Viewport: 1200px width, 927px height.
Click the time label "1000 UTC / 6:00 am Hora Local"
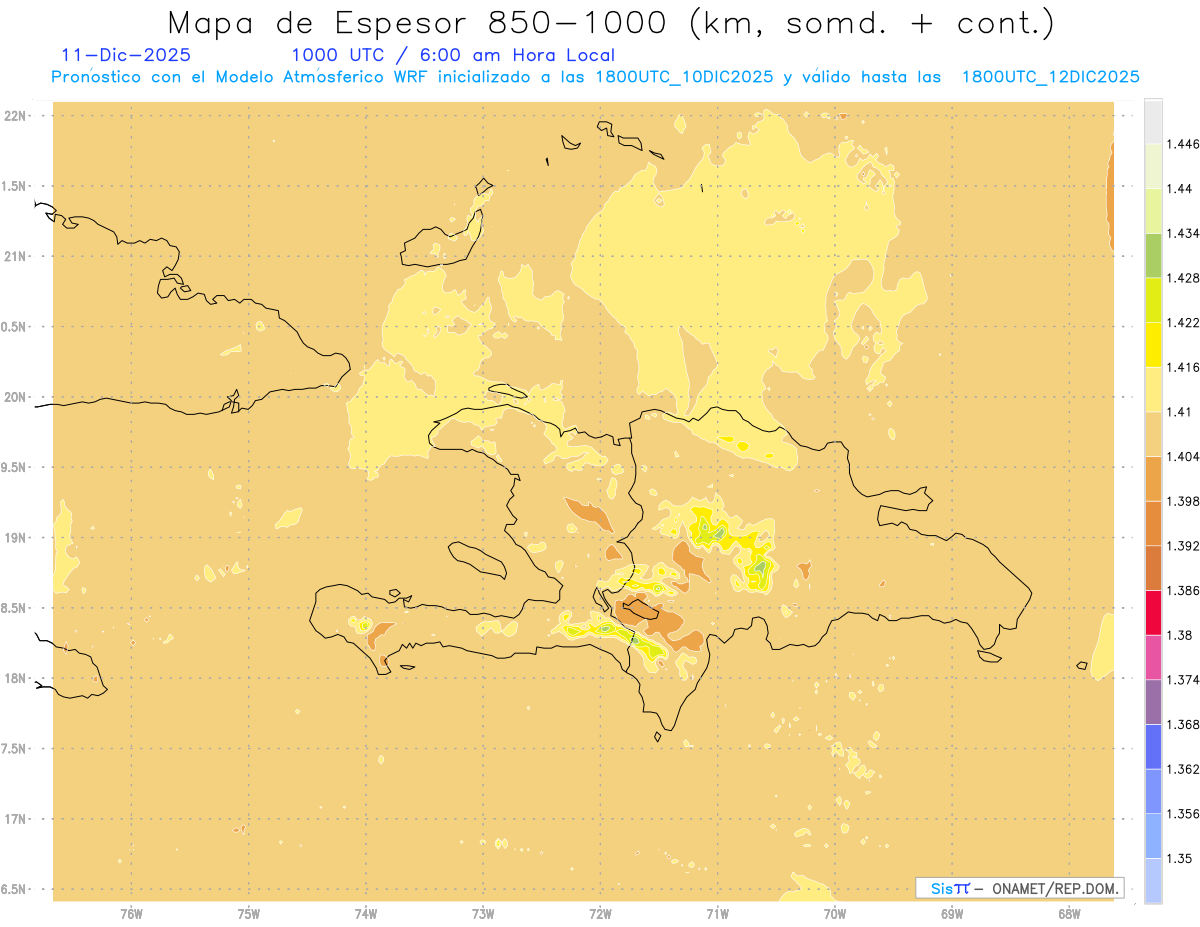(453, 55)
